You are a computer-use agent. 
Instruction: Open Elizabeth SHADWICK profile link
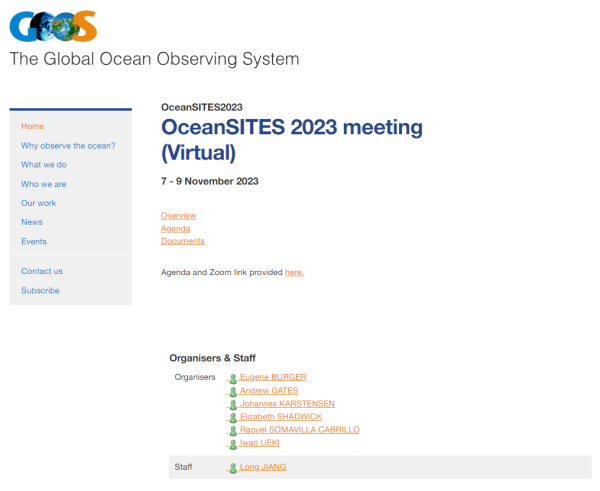280,416
